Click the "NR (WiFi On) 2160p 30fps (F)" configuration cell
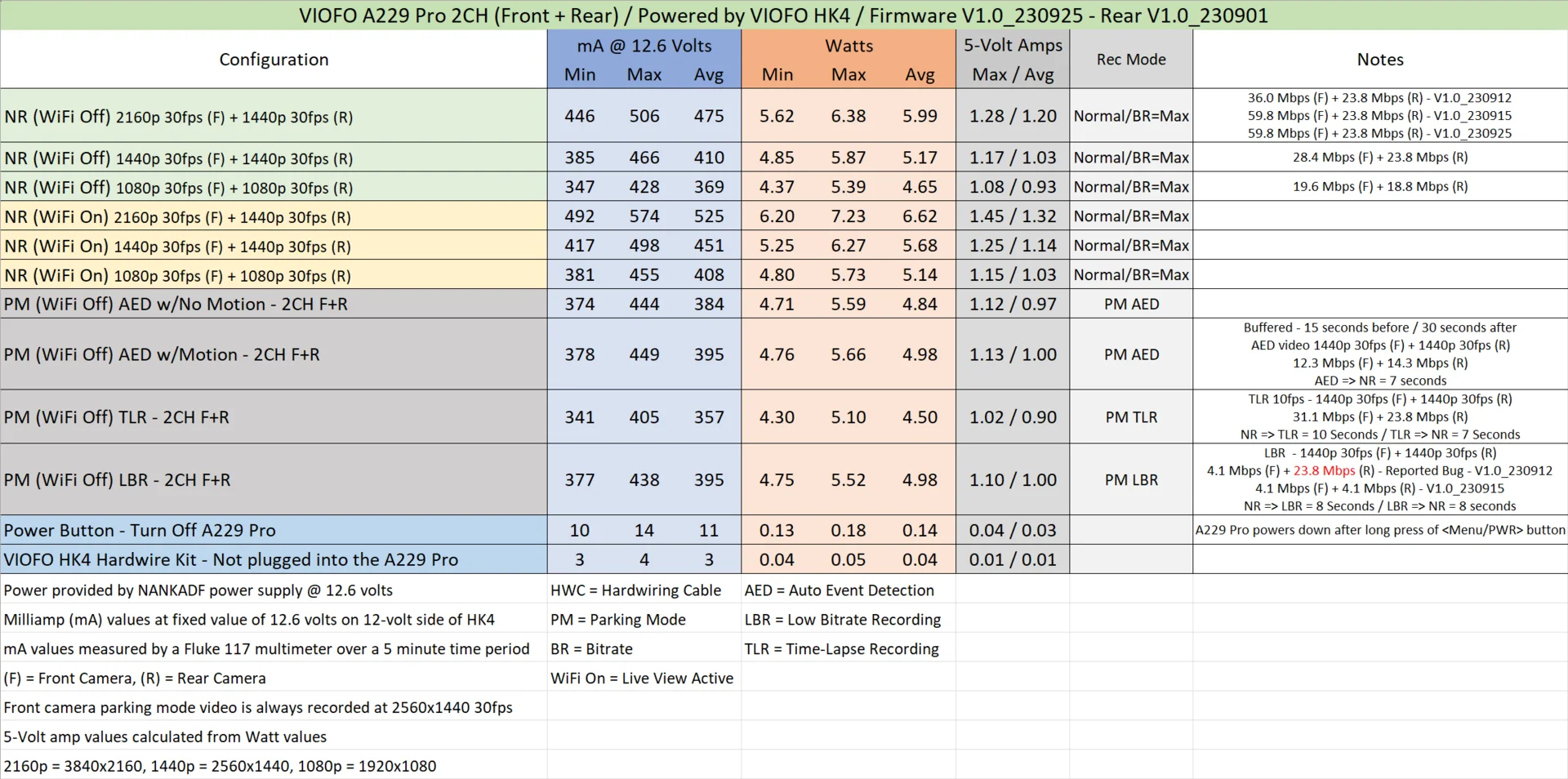Viewport: 1568px width, 779px height. (274, 216)
